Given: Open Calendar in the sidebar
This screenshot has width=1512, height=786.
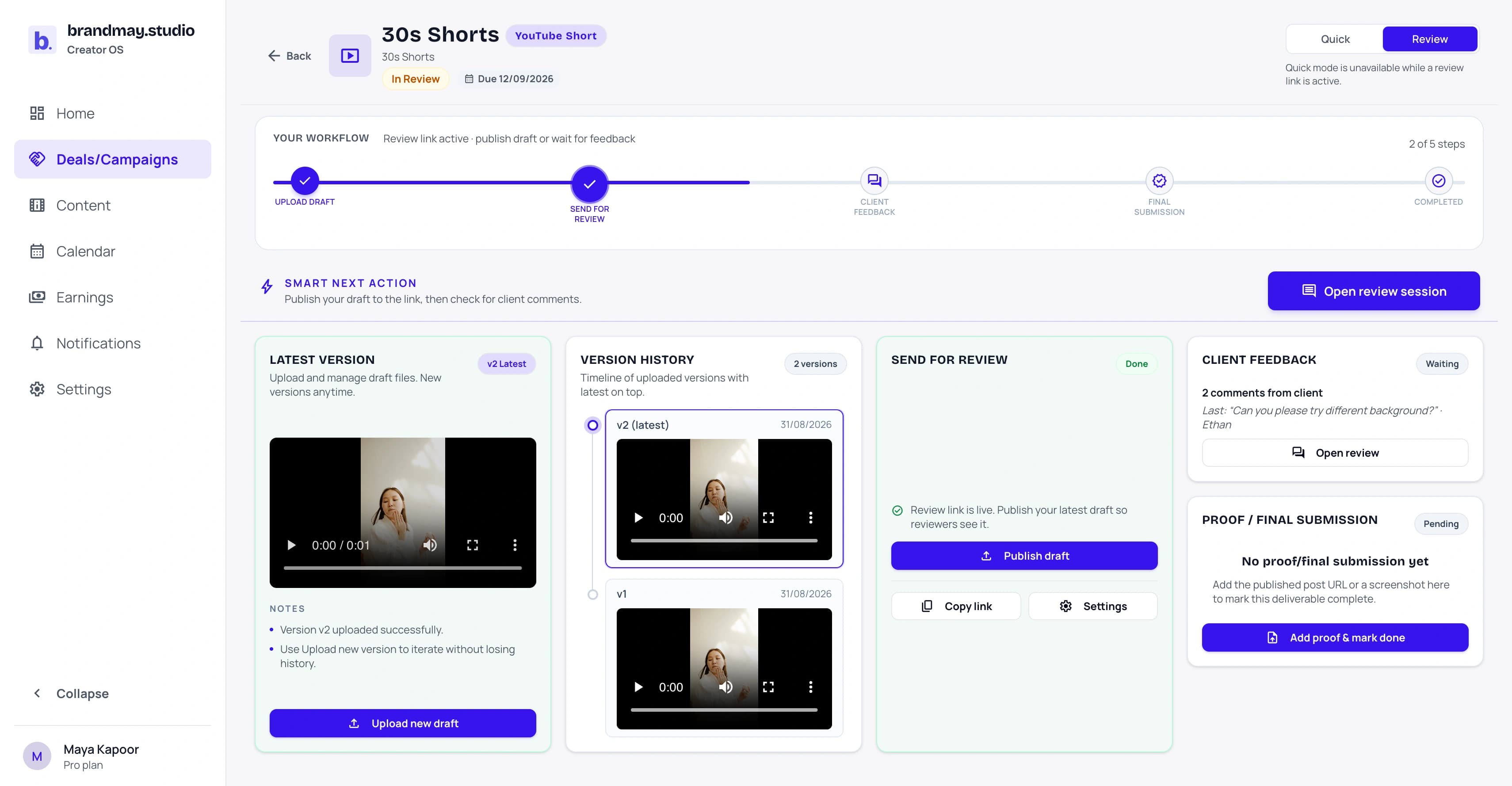Looking at the screenshot, I should click(x=113, y=251).
